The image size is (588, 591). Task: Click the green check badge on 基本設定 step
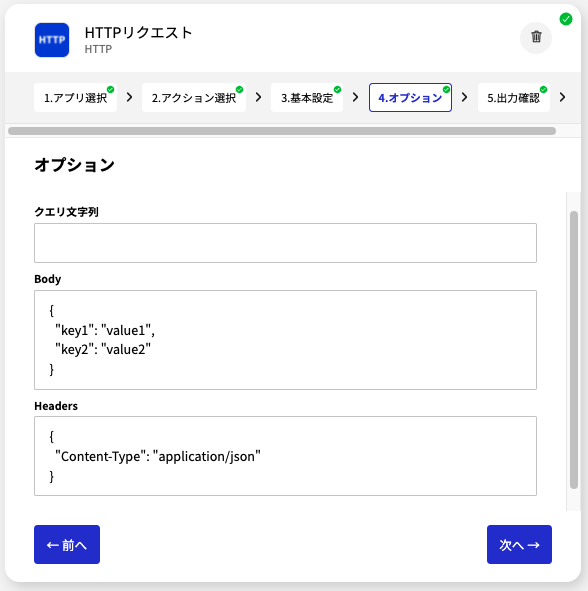point(337,89)
